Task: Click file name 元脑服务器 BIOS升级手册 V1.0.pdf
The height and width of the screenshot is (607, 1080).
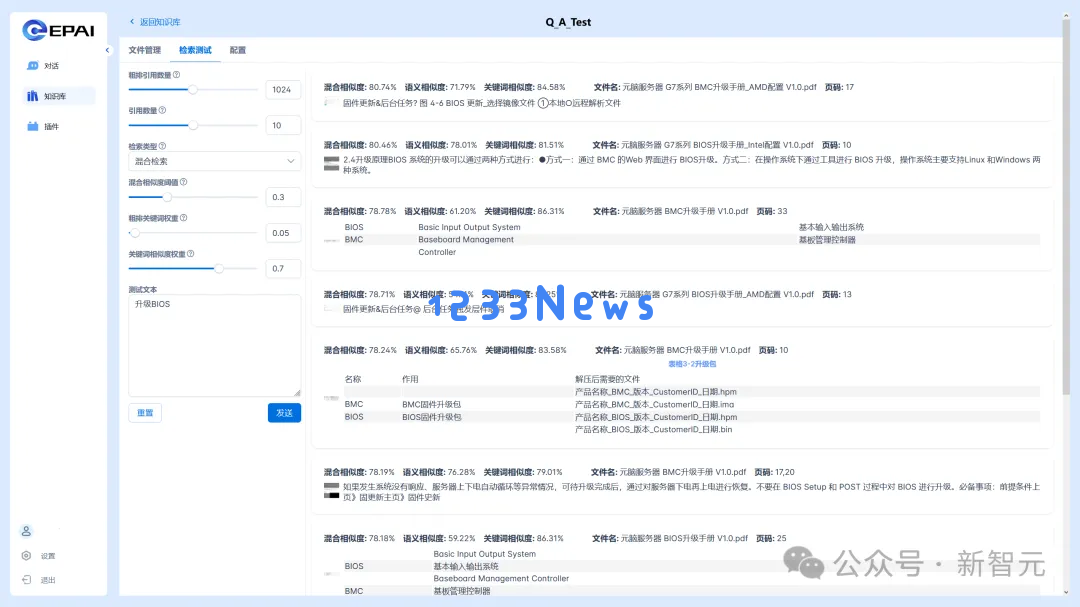Action: tap(684, 538)
